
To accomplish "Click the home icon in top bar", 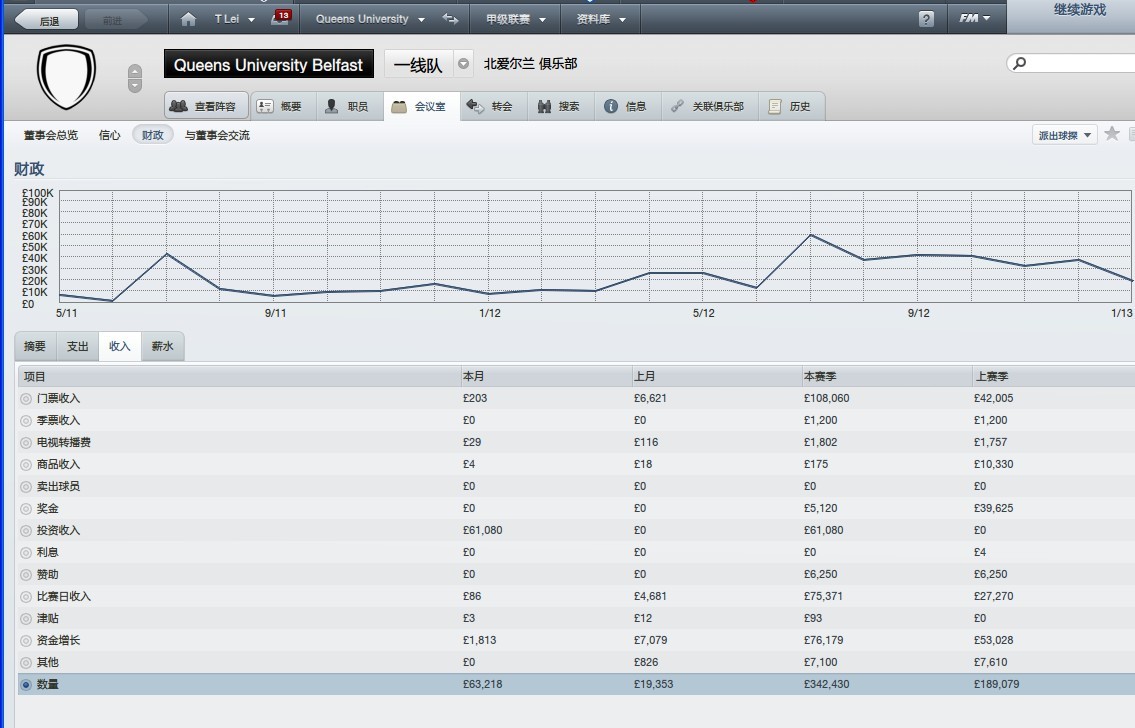I will (188, 19).
